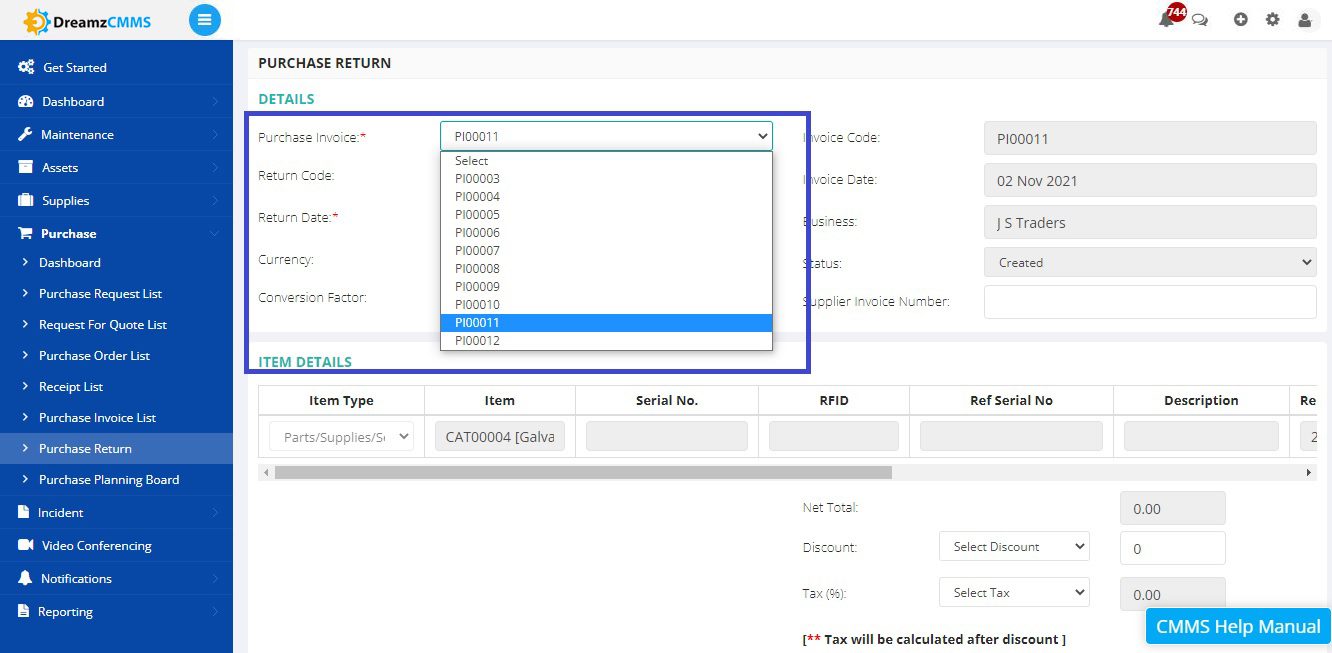Click scrollbar left arrow of item table
The width and height of the screenshot is (1332, 653).
pos(265,472)
